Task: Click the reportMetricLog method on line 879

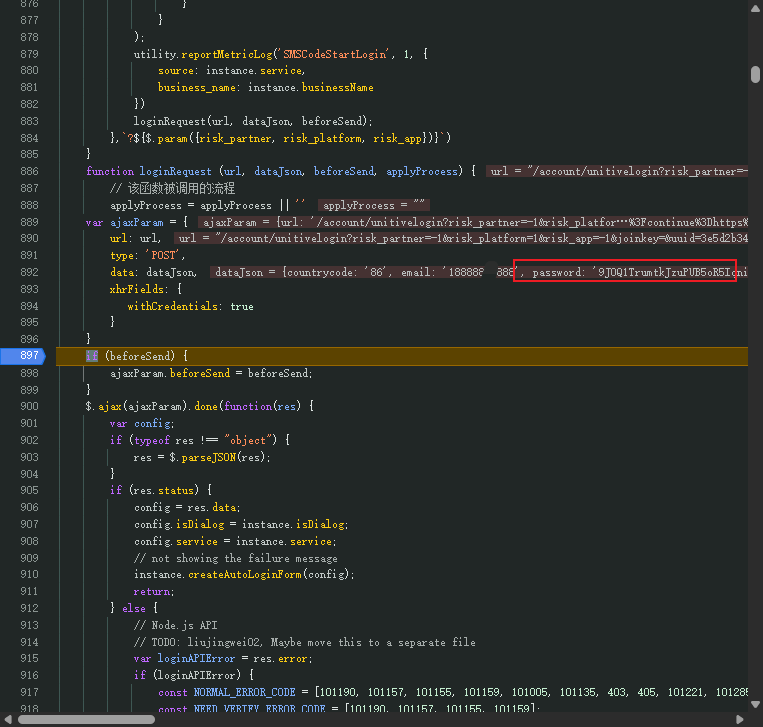Action: (227, 54)
